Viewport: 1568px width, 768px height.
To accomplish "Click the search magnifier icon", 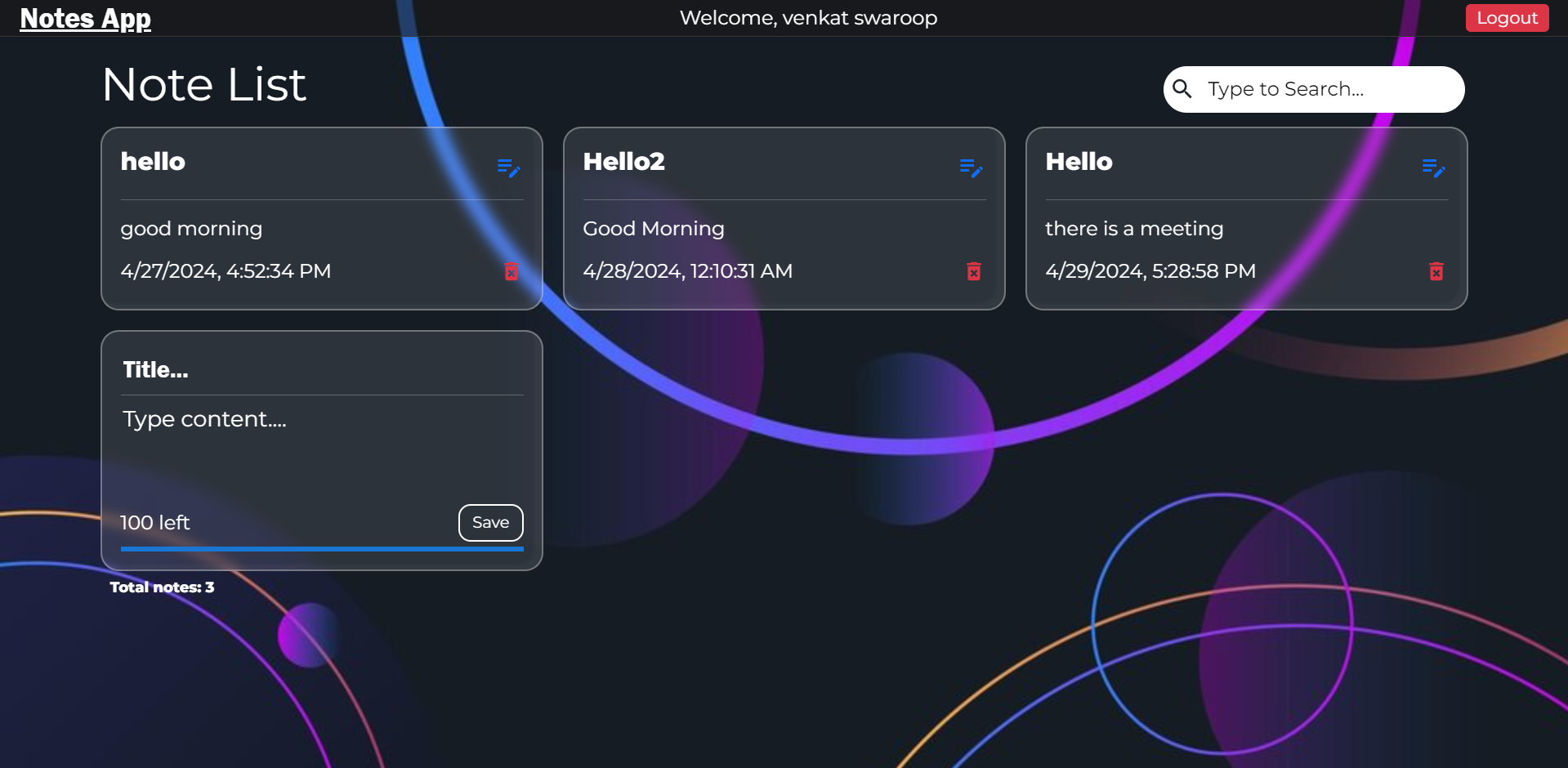I will (x=1182, y=88).
